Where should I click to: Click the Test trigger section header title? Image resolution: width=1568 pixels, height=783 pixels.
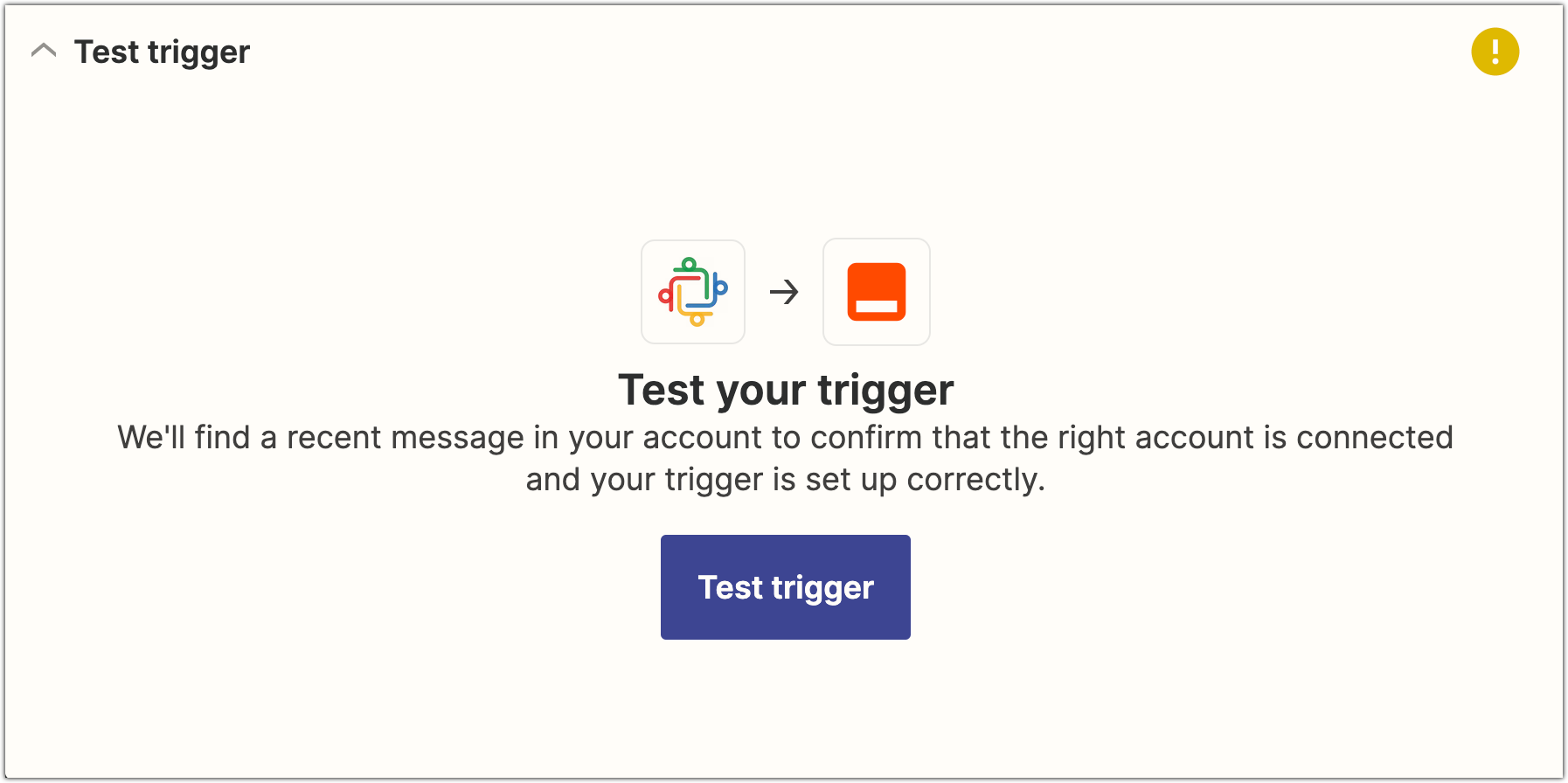tap(162, 52)
